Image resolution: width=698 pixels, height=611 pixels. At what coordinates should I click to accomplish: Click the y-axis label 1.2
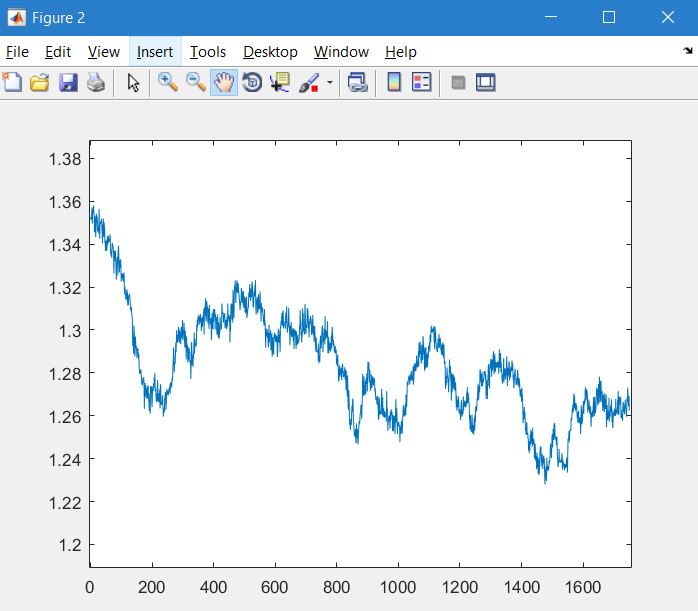70,545
